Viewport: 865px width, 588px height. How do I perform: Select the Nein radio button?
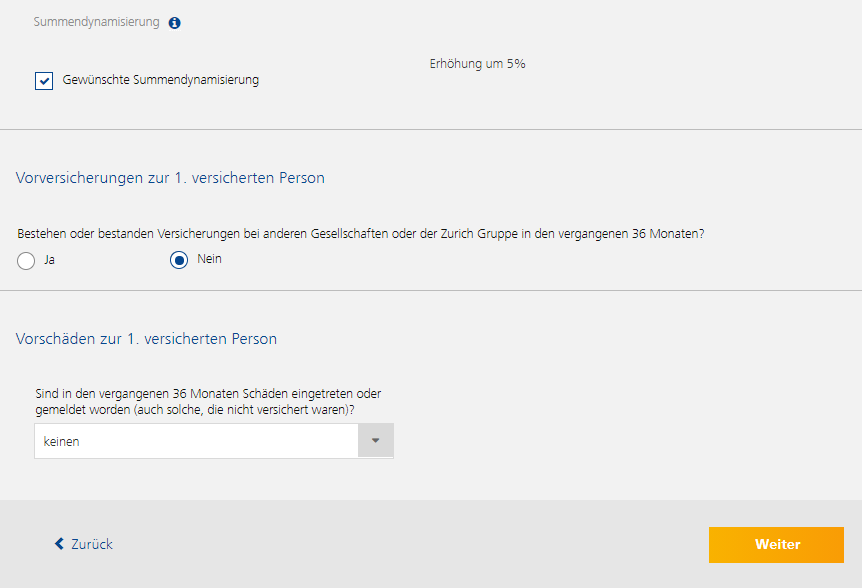pyautogui.click(x=179, y=260)
